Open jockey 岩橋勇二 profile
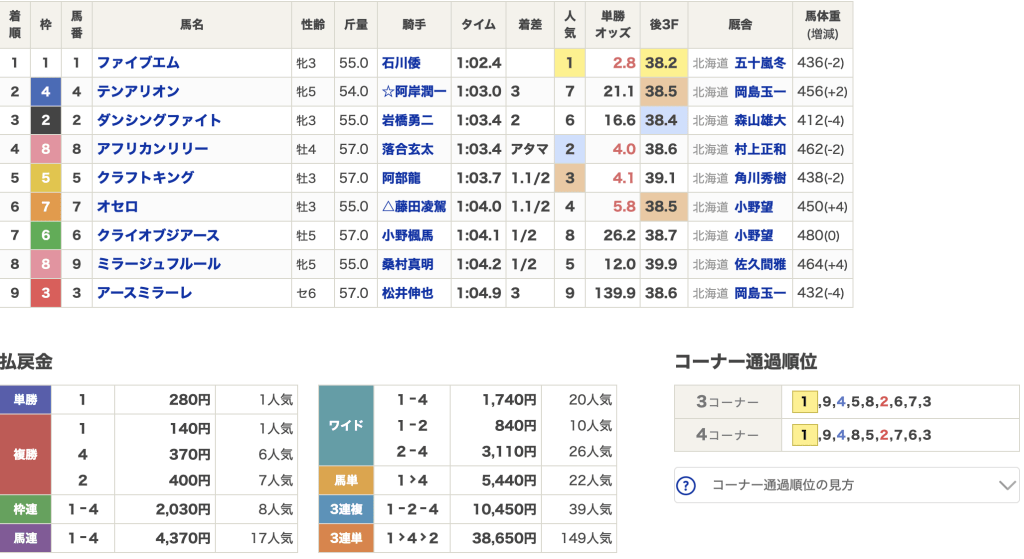This screenshot has width=1024, height=559. [x=408, y=120]
